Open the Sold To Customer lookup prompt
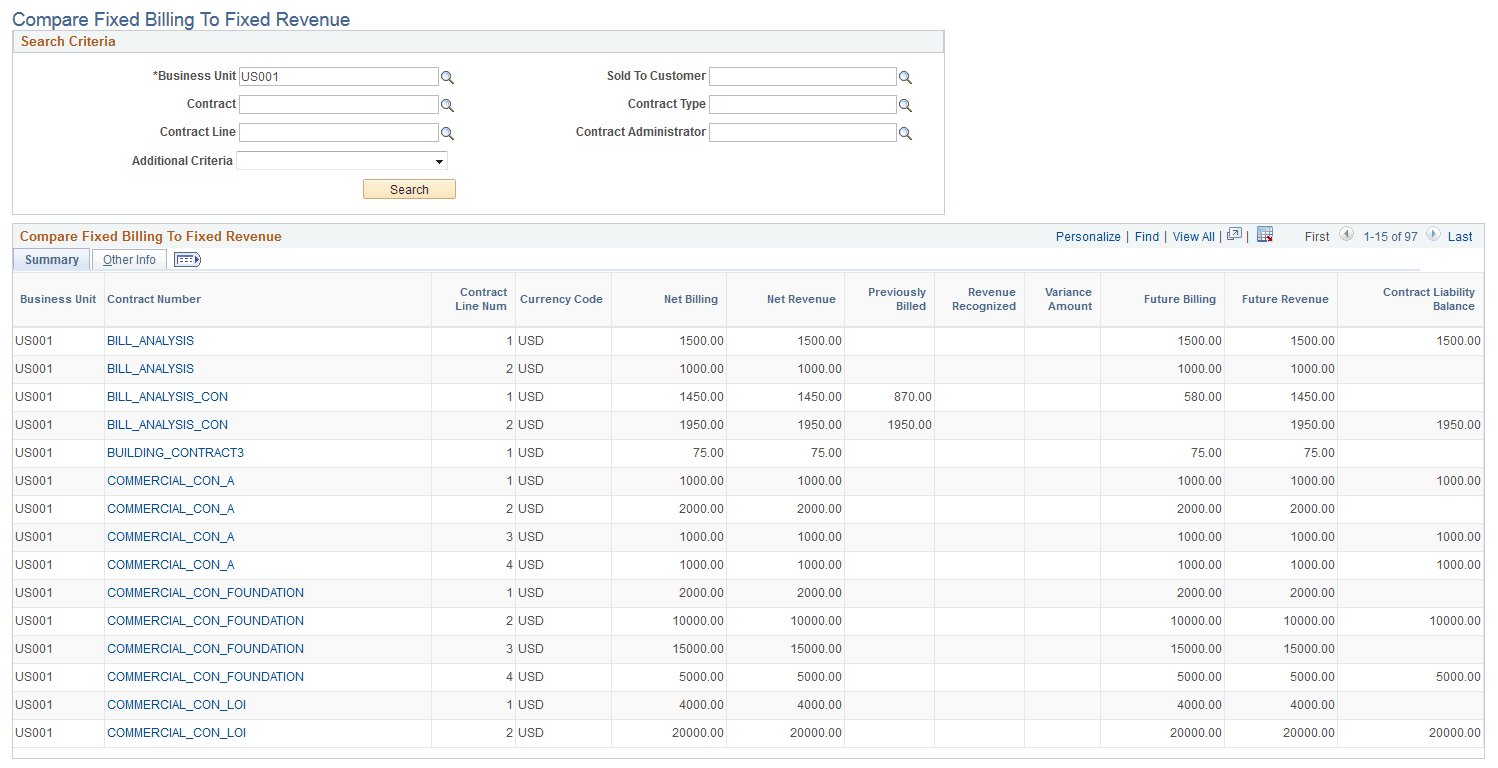This screenshot has width=1498, height=768. [906, 76]
